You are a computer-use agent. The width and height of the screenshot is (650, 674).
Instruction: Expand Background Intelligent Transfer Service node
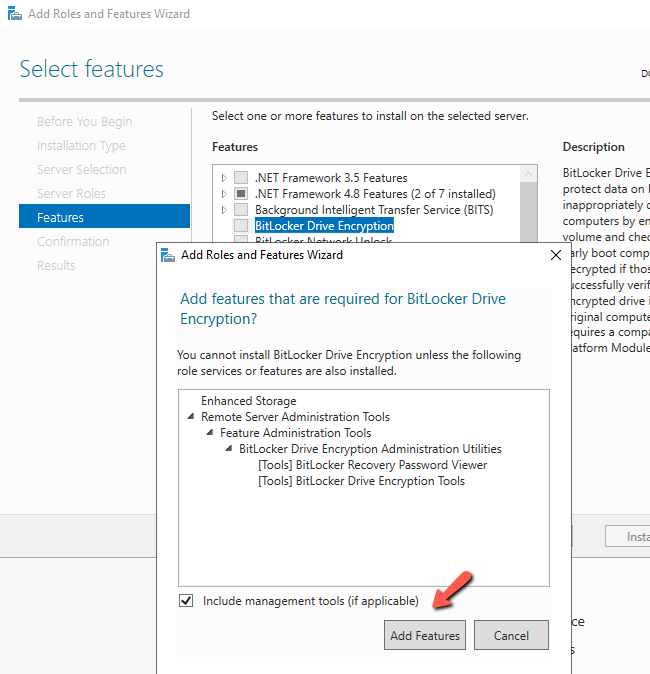[x=224, y=210]
